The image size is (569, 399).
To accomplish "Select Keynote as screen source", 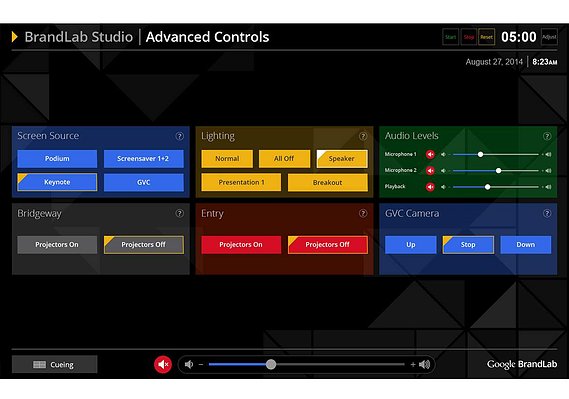I will point(57,182).
